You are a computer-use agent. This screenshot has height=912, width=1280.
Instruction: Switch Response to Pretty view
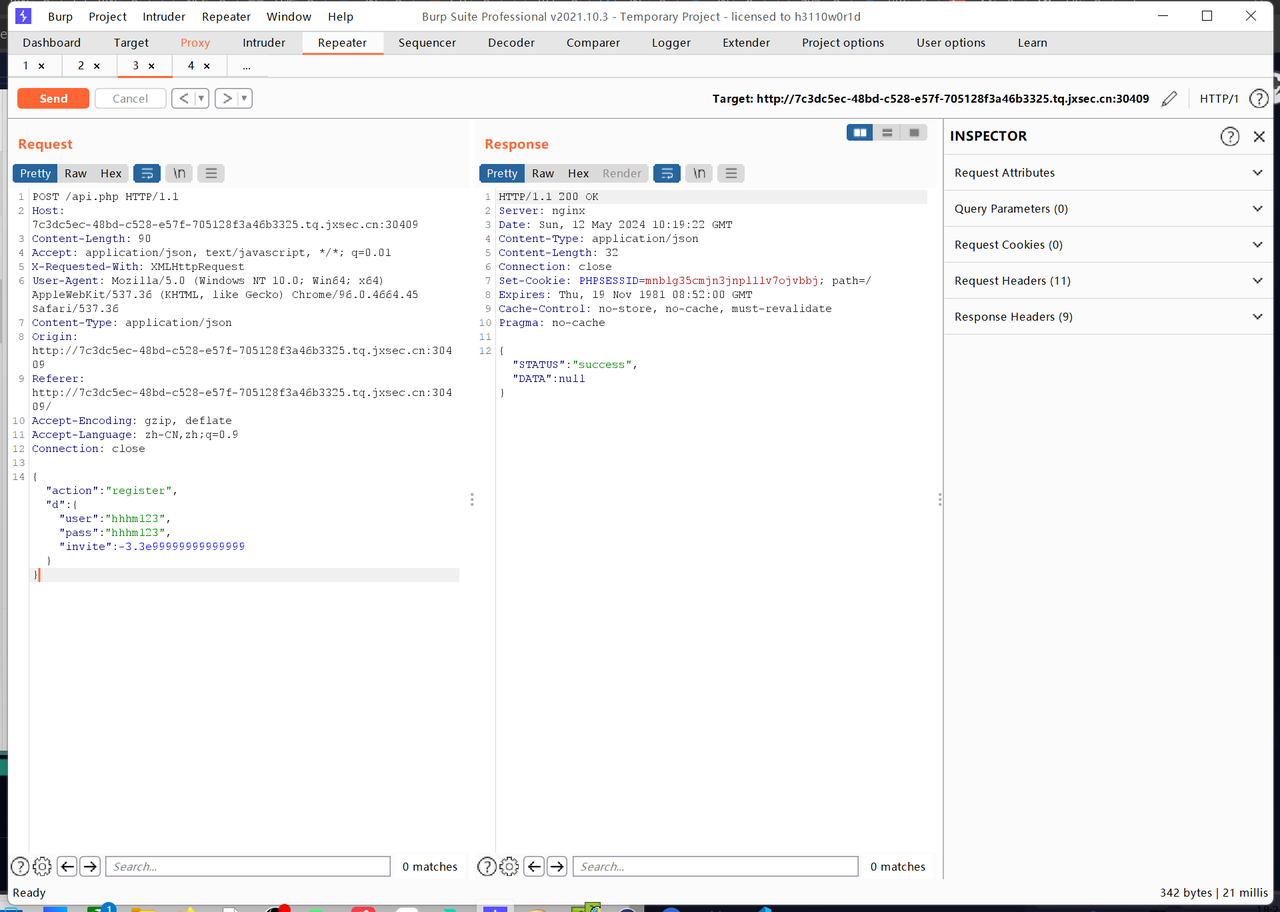tap(502, 173)
